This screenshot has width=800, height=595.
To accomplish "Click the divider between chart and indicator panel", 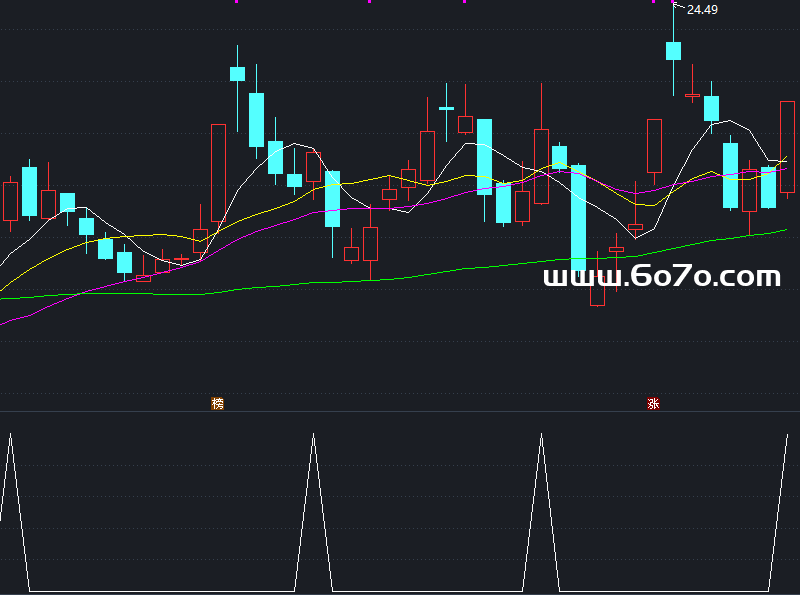I will coord(400,412).
